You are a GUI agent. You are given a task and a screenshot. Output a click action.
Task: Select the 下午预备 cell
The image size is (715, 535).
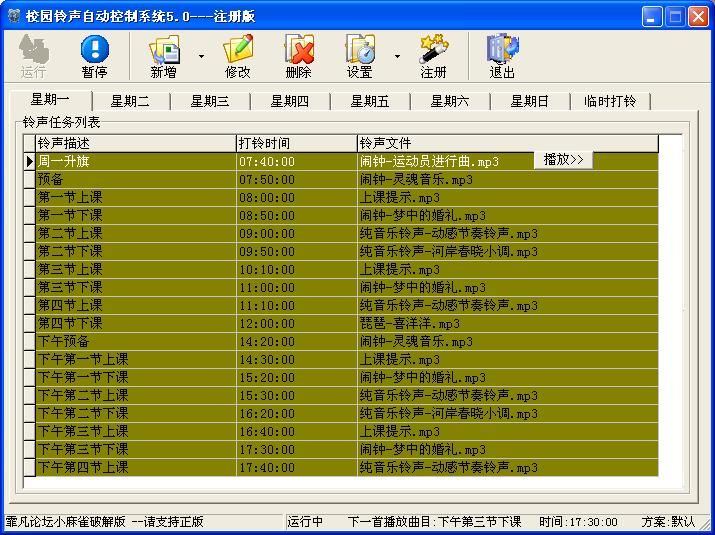[x=136, y=342]
